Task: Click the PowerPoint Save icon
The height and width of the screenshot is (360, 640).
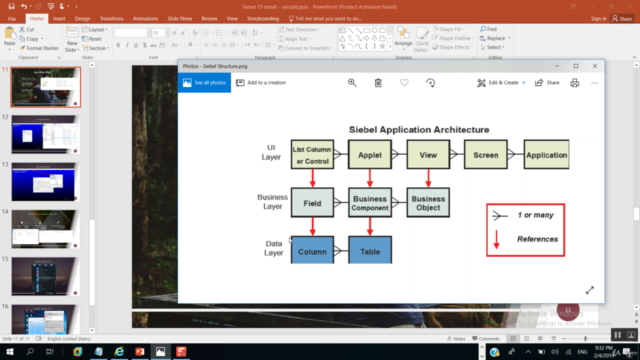Action: pyautogui.click(x=11, y=7)
